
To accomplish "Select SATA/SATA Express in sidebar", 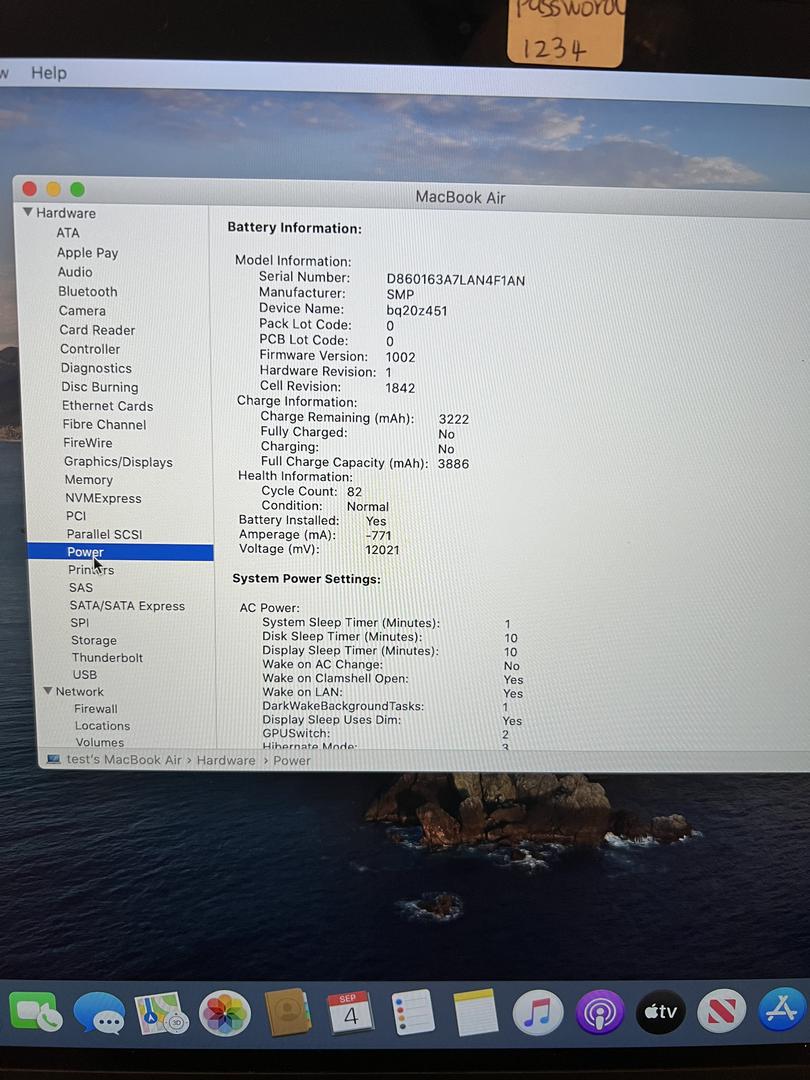I will pyautogui.click(x=127, y=605).
